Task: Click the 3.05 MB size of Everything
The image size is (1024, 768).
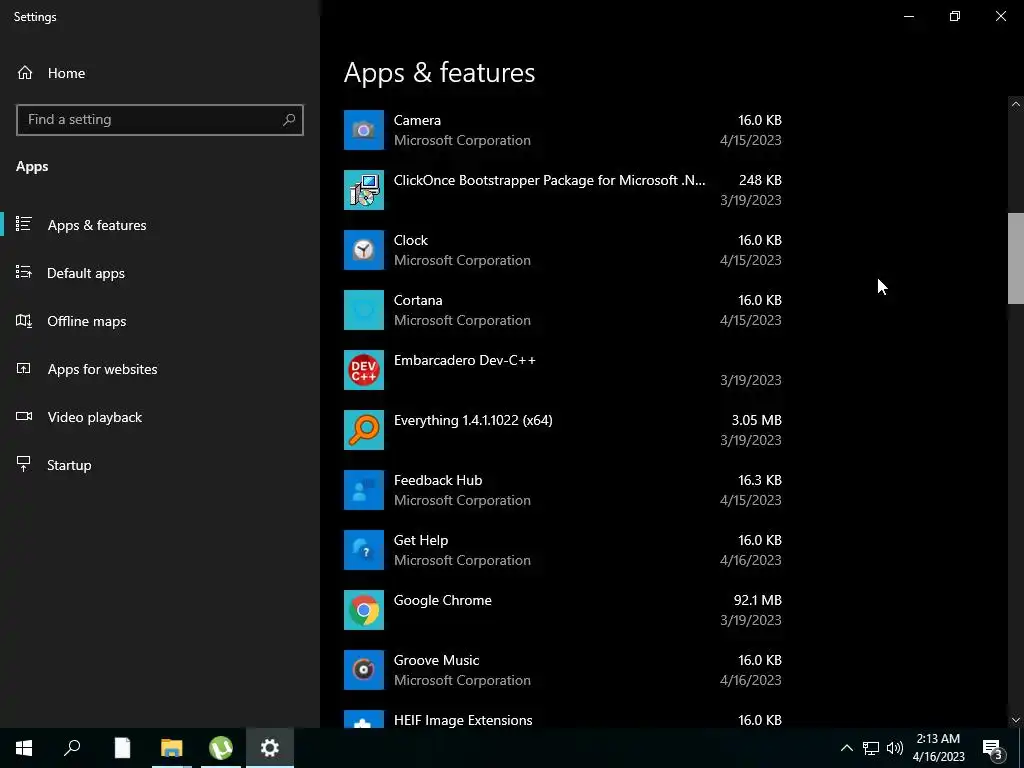Action: pyautogui.click(x=756, y=420)
